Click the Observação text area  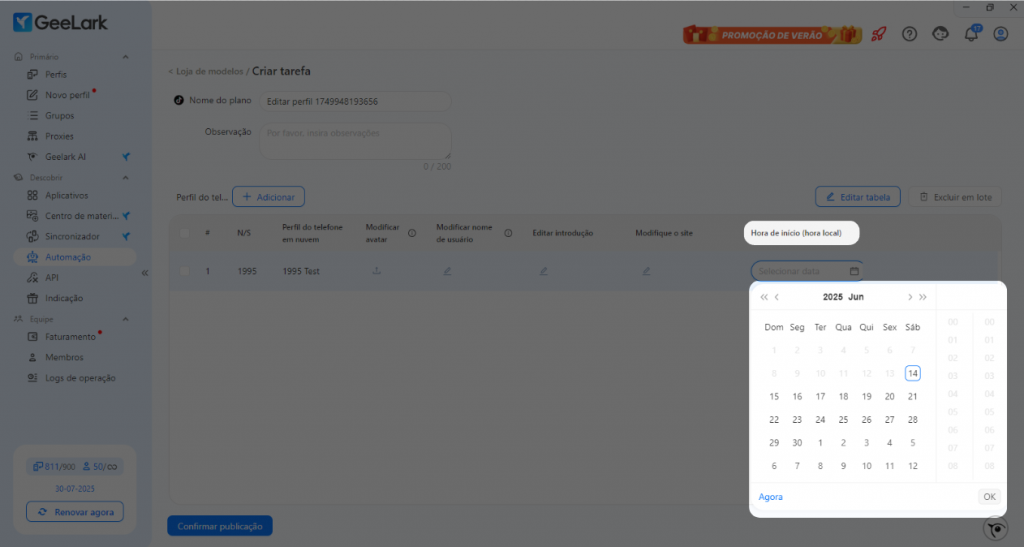tap(355, 141)
